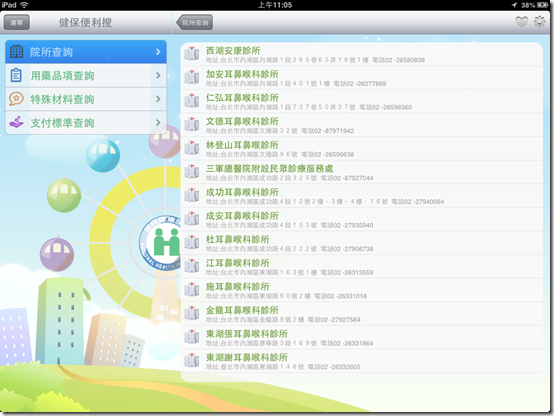This screenshot has width=554, height=416.
Task: Expand chevron on 支付標準查詢 row
Action: point(158,123)
